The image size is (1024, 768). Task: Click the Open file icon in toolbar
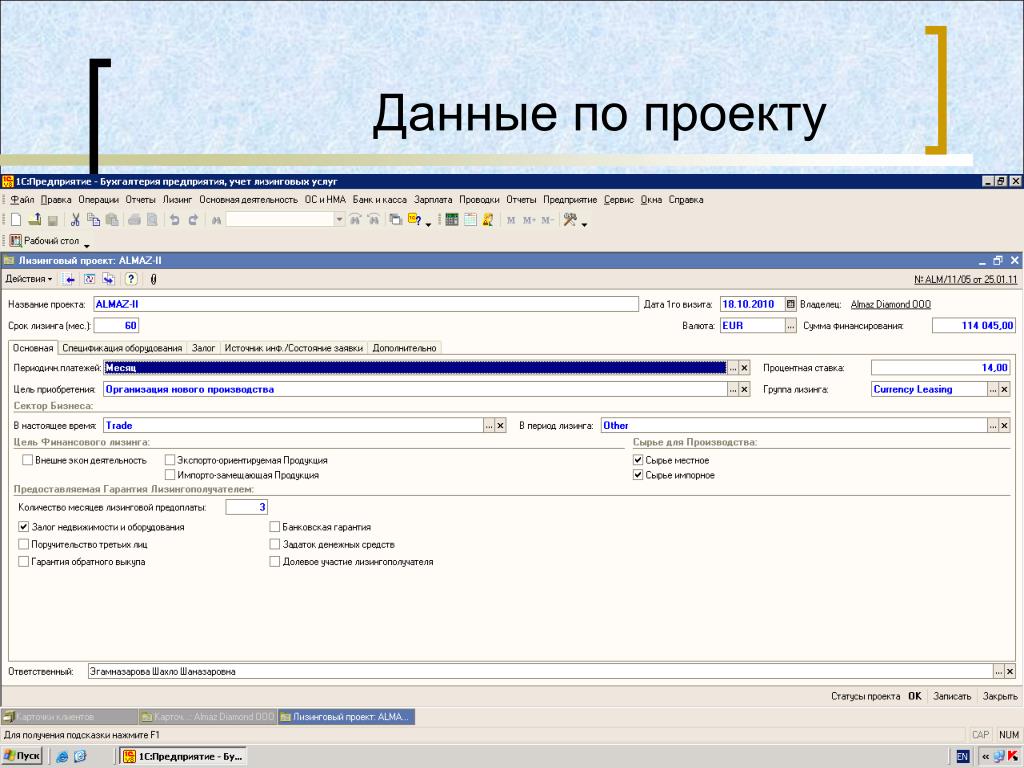[x=35, y=220]
